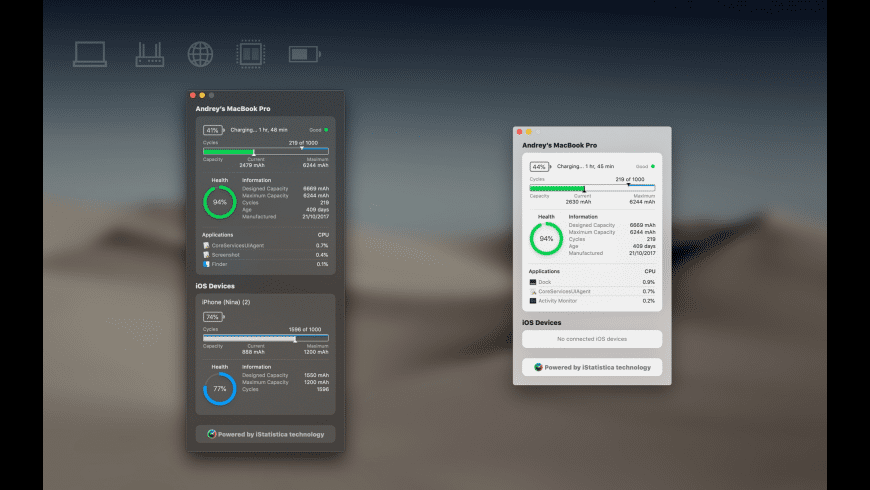Click the 77% iPhone health ring

pos(220,388)
